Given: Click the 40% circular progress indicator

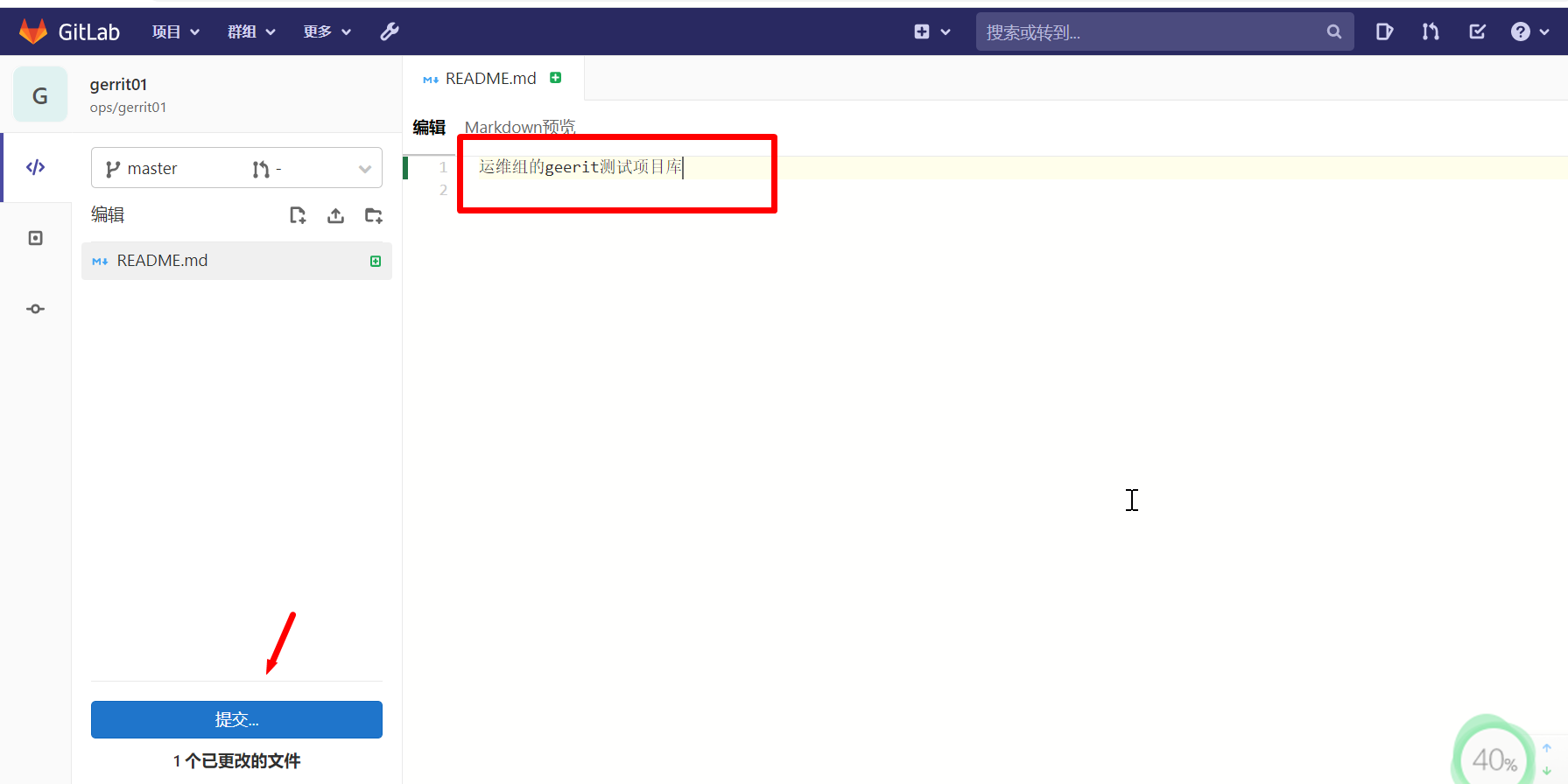Looking at the screenshot, I should coord(1493,757).
